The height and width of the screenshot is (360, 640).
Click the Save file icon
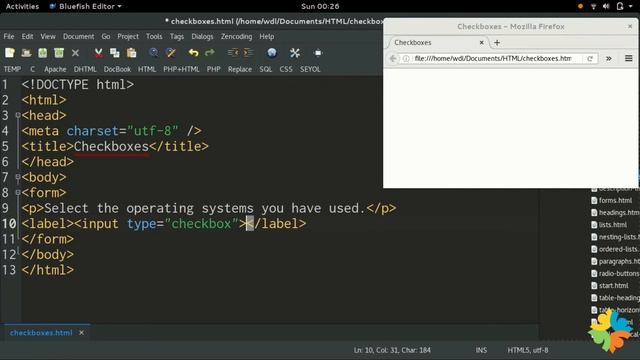point(42,53)
